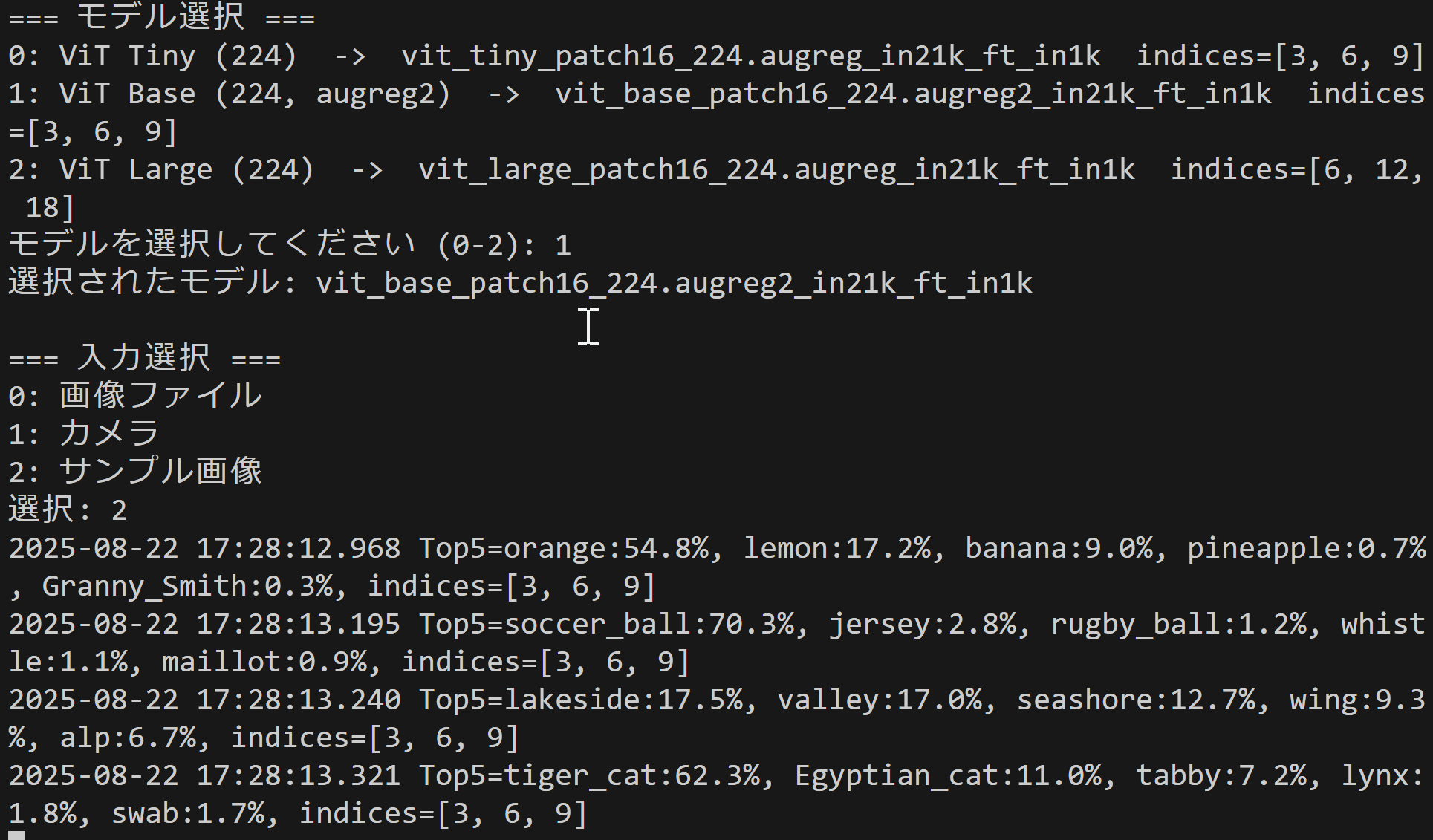Screen dimensions: 1433x840
Task: Click the ViT Tiny (224) option line
Action: point(716,56)
